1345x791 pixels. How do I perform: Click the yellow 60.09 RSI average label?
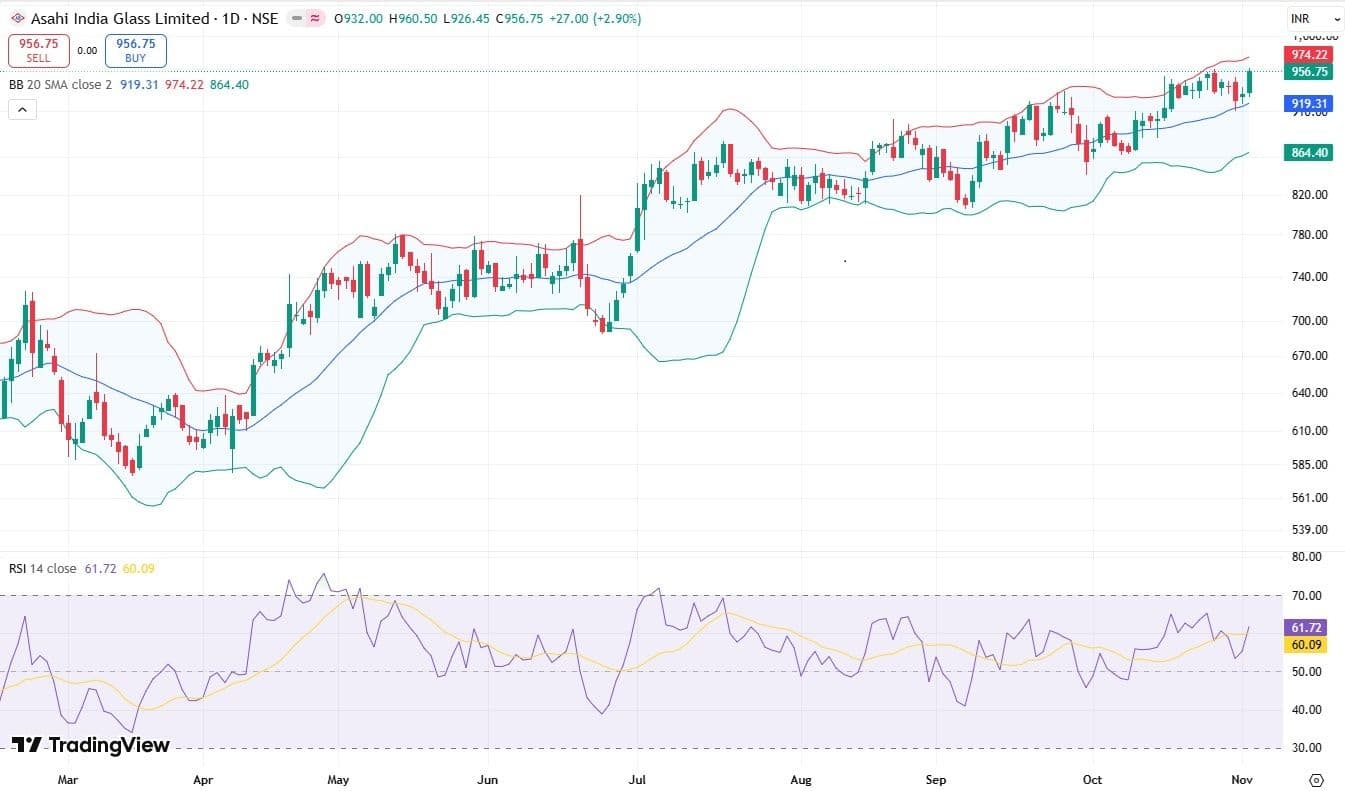(x=1309, y=645)
